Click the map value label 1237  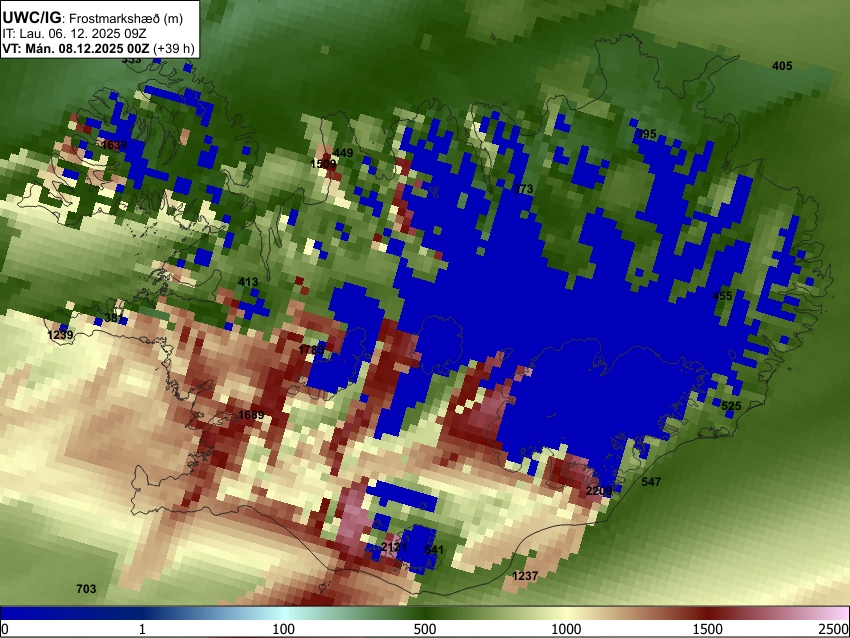pyautogui.click(x=525, y=576)
